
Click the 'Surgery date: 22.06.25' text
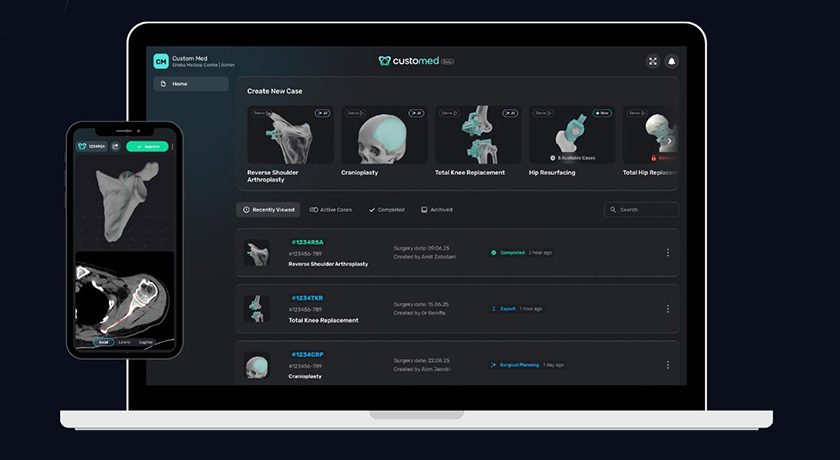[x=422, y=360]
